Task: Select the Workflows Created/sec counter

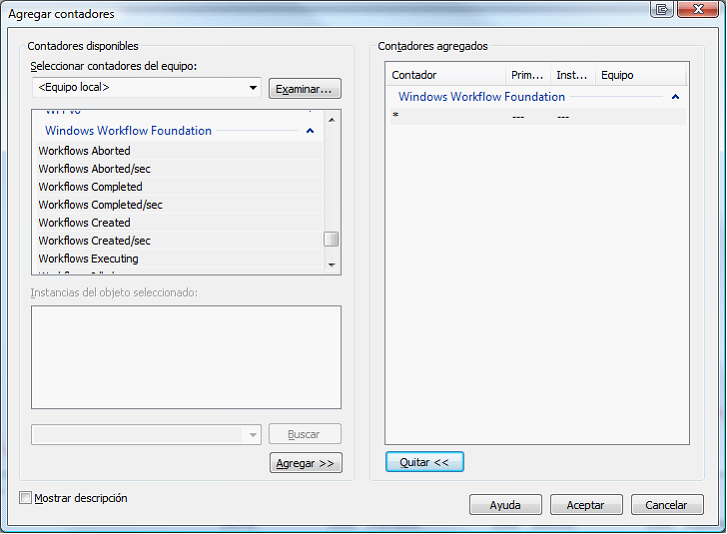Action: click(180, 241)
